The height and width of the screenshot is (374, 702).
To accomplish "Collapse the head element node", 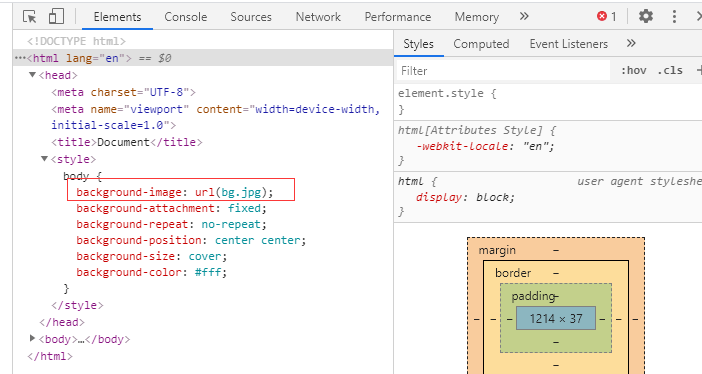I will pos(32,75).
